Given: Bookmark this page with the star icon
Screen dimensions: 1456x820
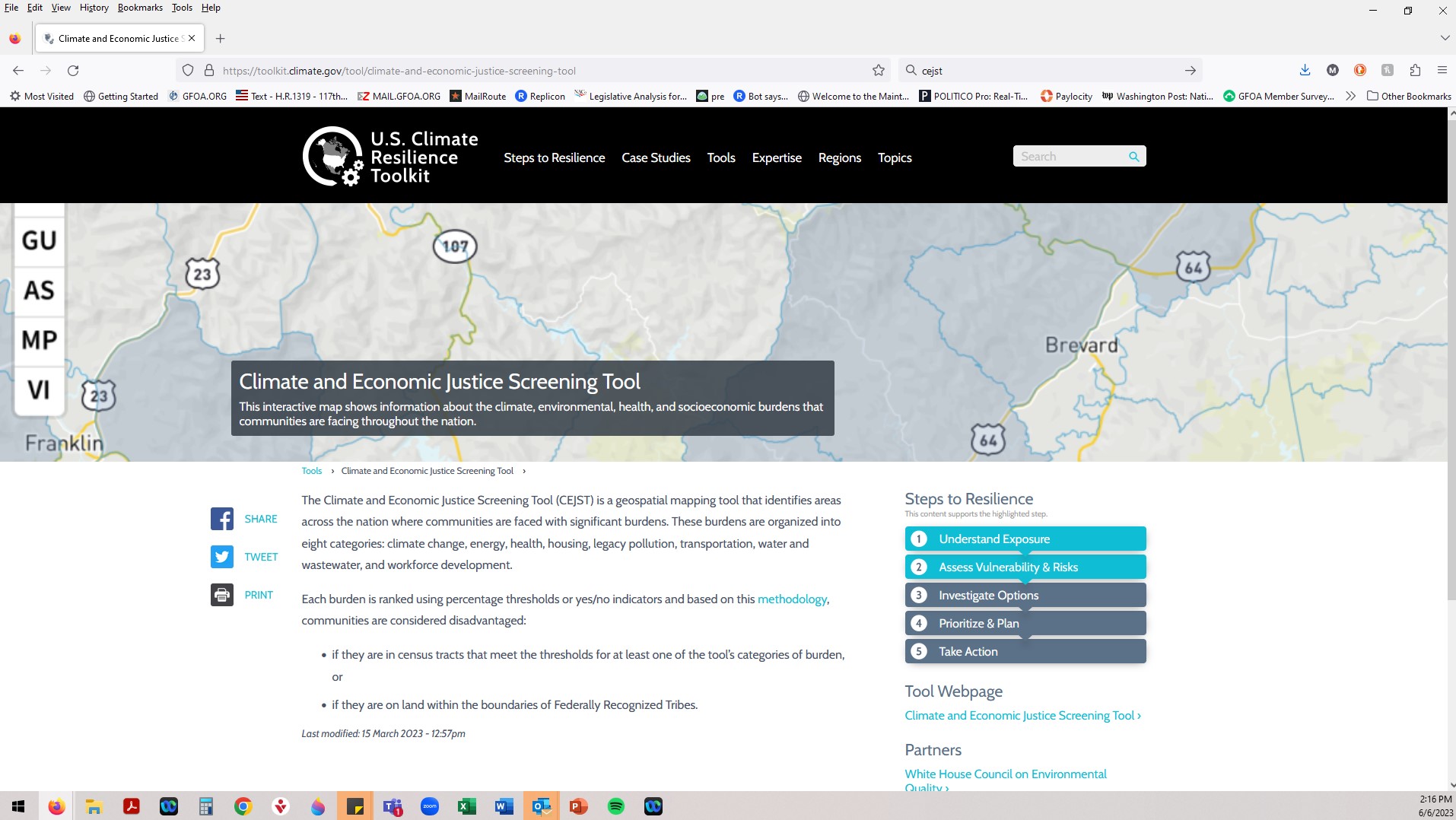Looking at the screenshot, I should point(879,70).
